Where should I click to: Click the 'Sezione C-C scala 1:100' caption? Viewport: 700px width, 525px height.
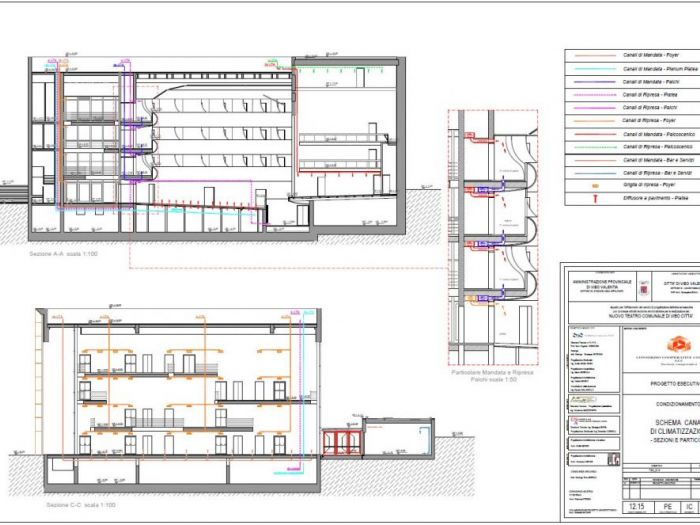81,505
